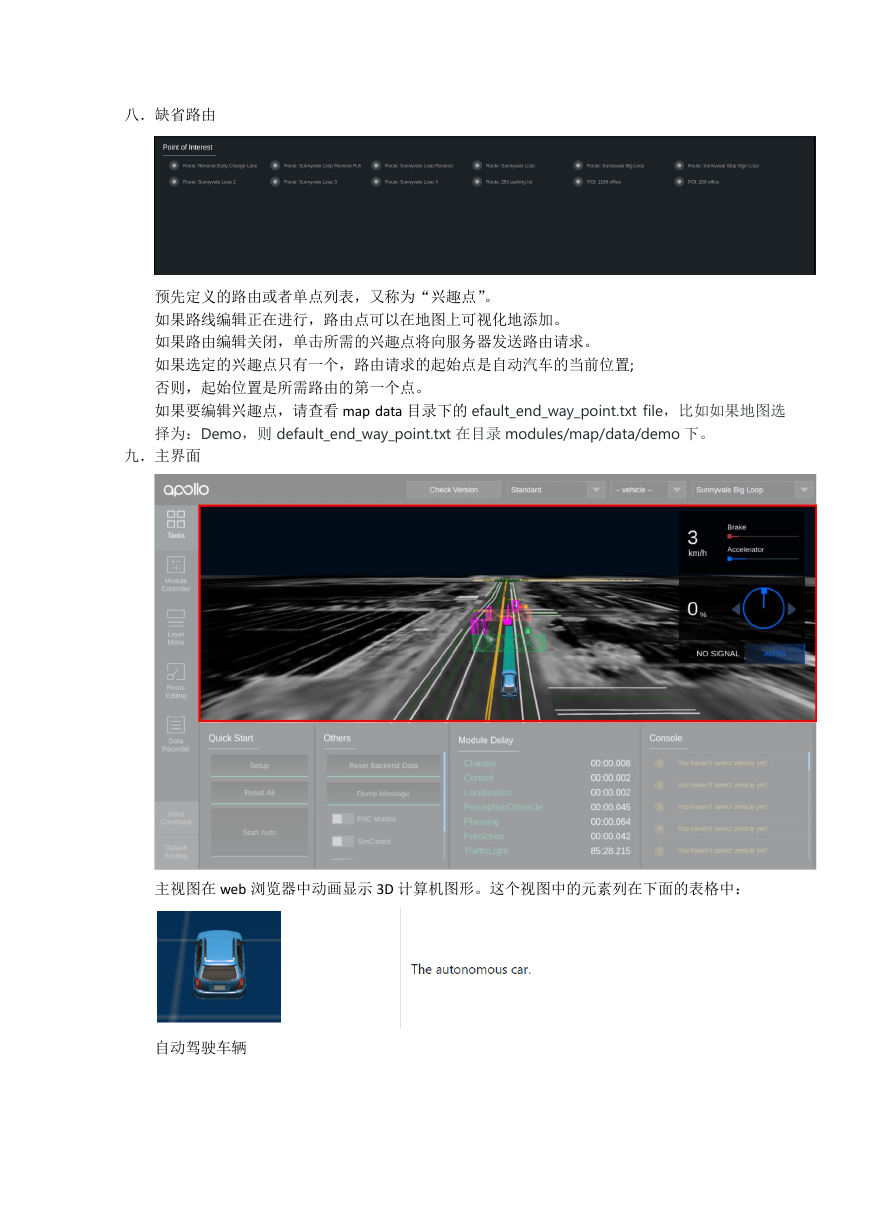This screenshot has width=869, height=1228.
Task: Open the Standard mode dropdown
Action: tap(556, 490)
